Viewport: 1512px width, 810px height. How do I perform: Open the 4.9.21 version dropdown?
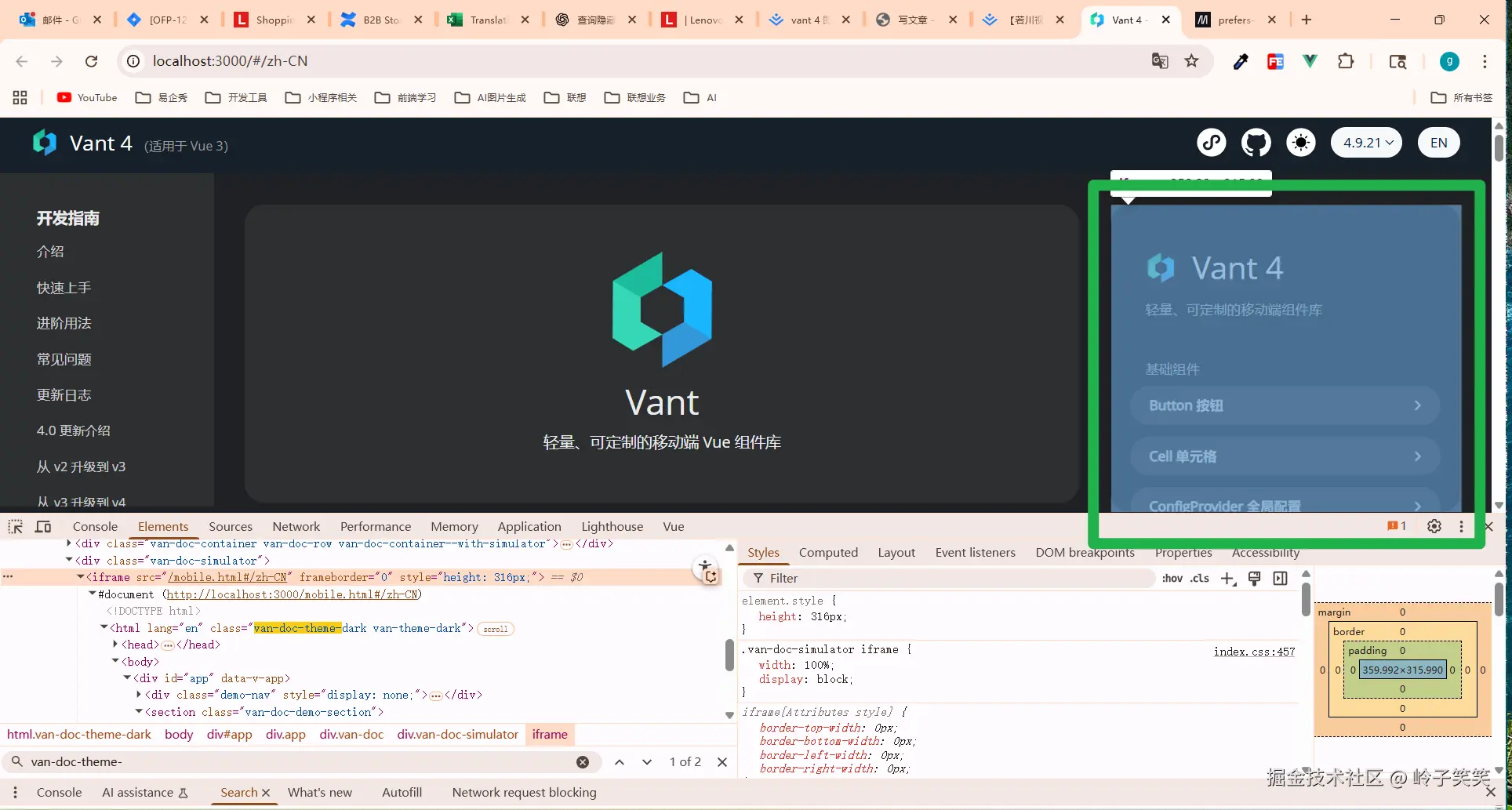1366,143
